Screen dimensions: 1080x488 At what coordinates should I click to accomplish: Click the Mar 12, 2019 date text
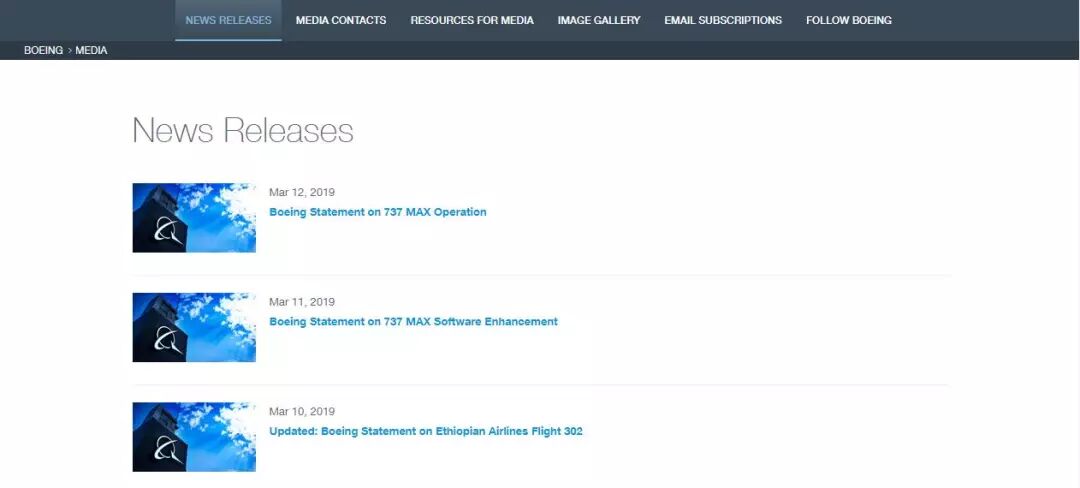302,192
